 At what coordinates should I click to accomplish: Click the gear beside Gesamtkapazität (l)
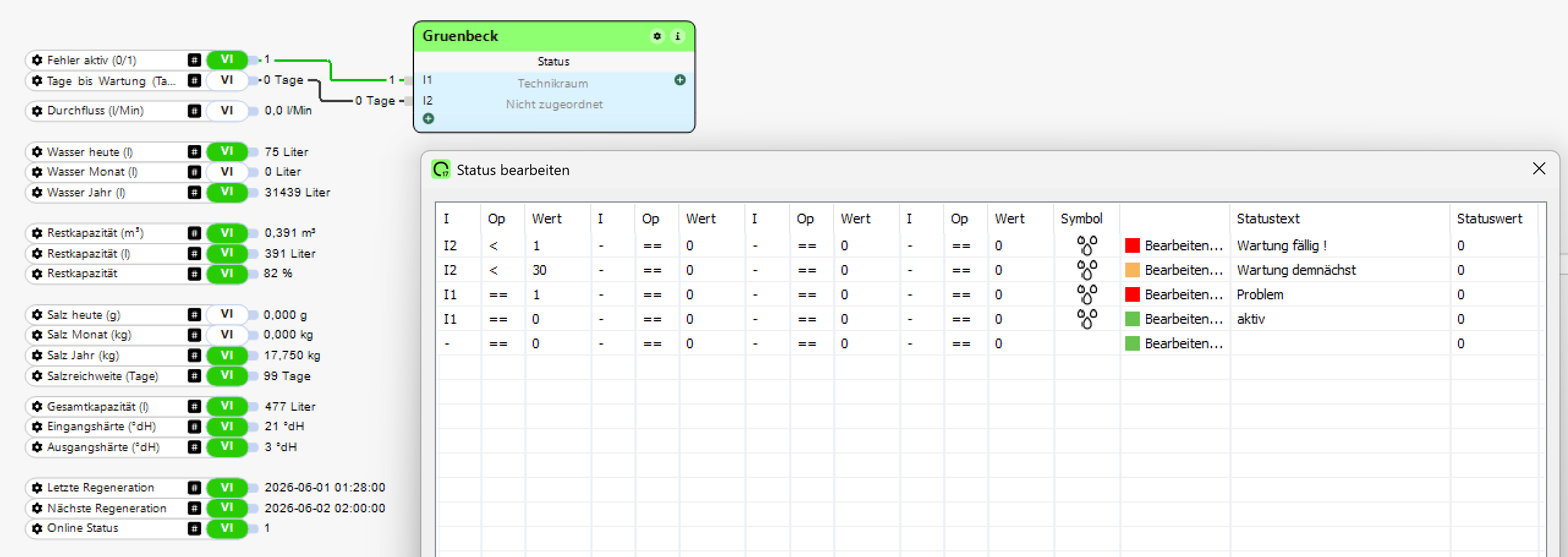pyautogui.click(x=37, y=406)
